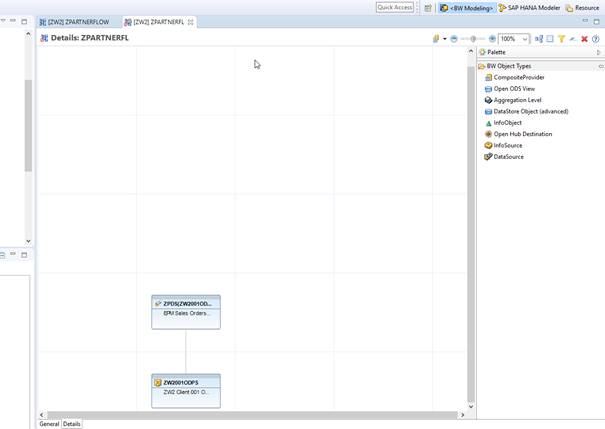Maximize the lower left panel
Screen dimensions: 605x429
(24, 255)
